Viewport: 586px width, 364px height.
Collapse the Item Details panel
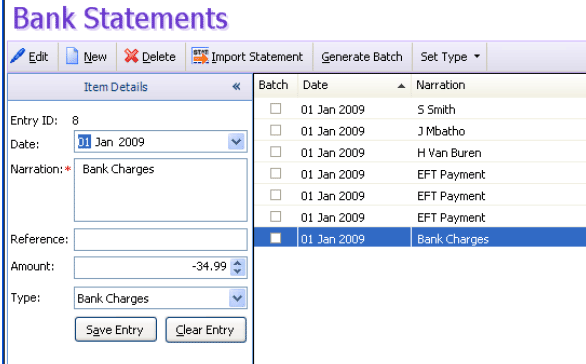pyautogui.click(x=236, y=87)
